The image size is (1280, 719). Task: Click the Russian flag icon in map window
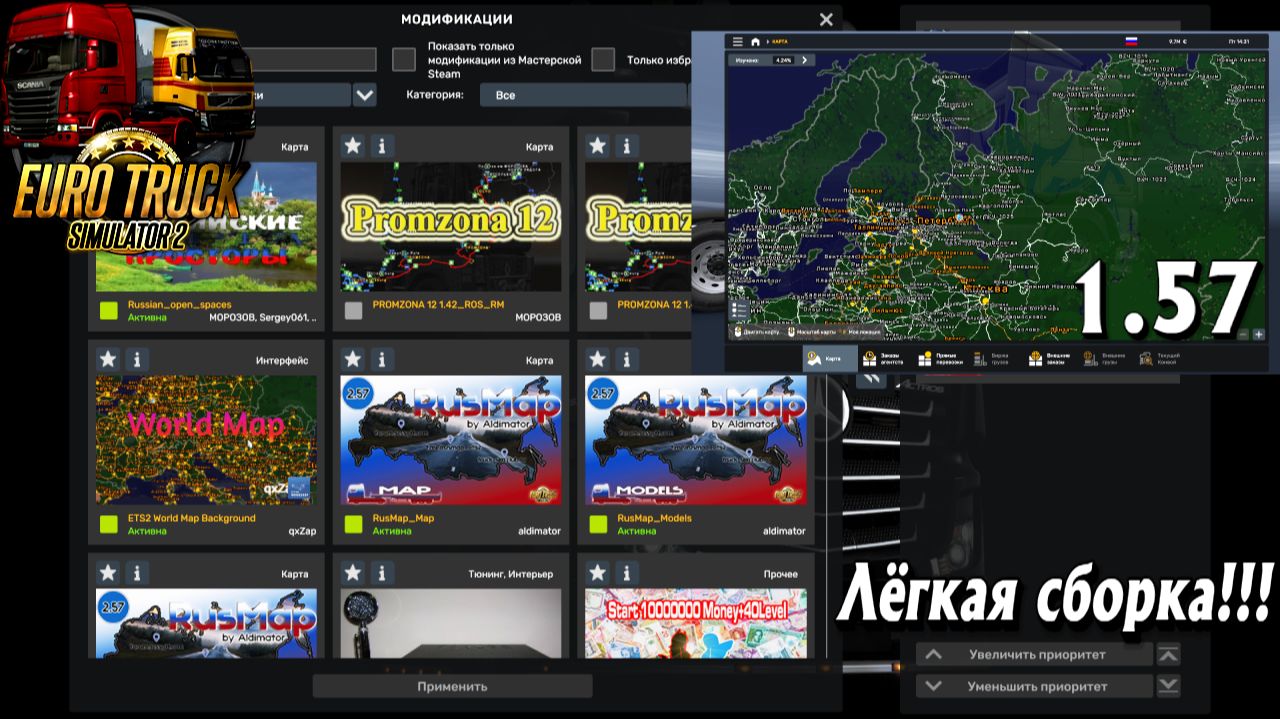pyautogui.click(x=1132, y=42)
